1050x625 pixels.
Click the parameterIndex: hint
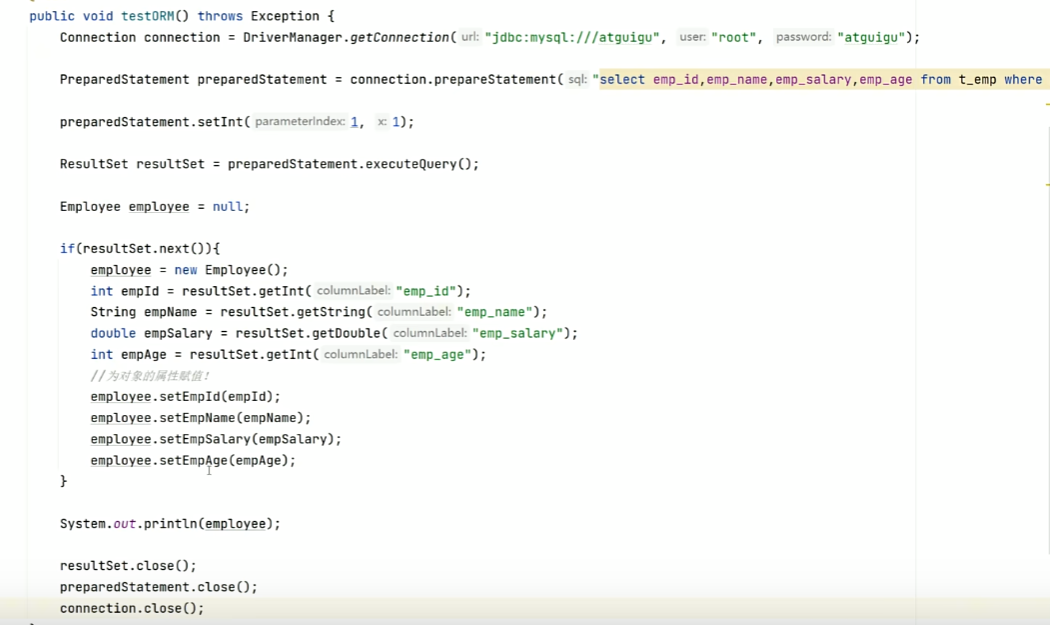(x=300, y=122)
